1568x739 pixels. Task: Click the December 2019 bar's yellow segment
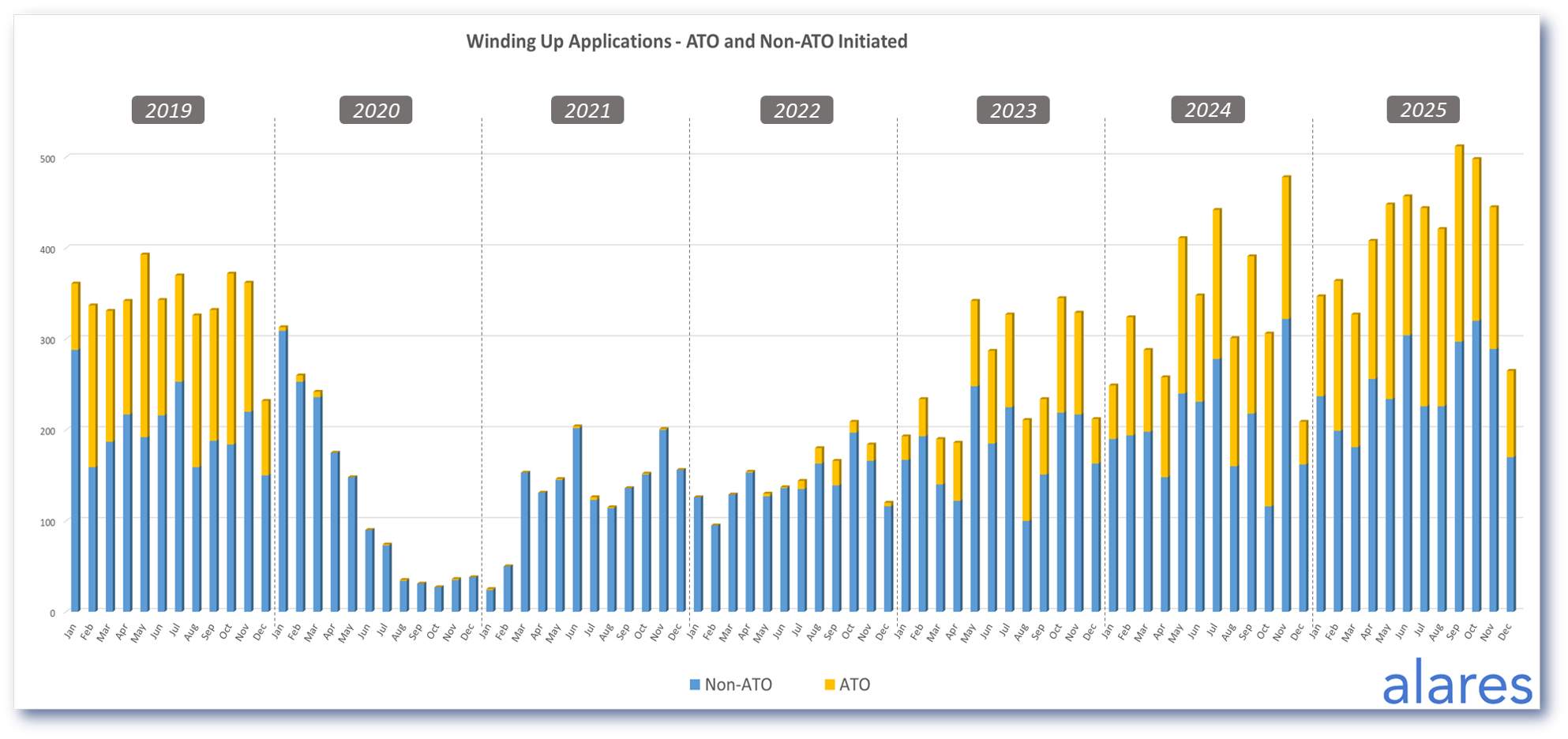click(x=265, y=438)
